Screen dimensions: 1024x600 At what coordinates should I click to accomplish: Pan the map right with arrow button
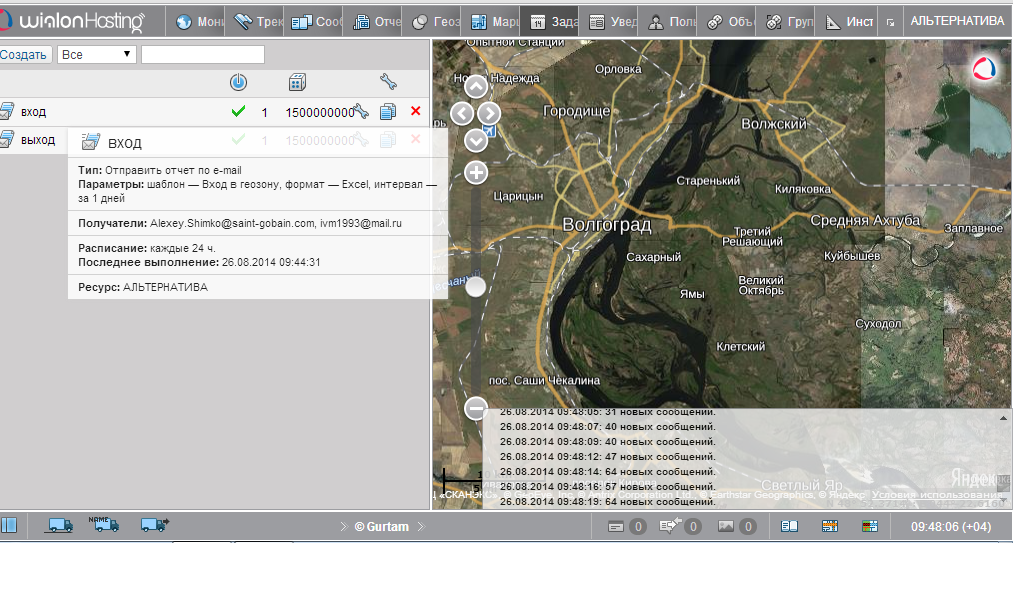tap(489, 113)
